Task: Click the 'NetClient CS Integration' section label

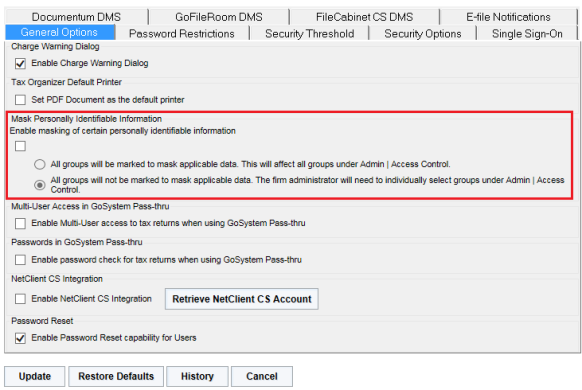Action: pyautogui.click(x=57, y=279)
